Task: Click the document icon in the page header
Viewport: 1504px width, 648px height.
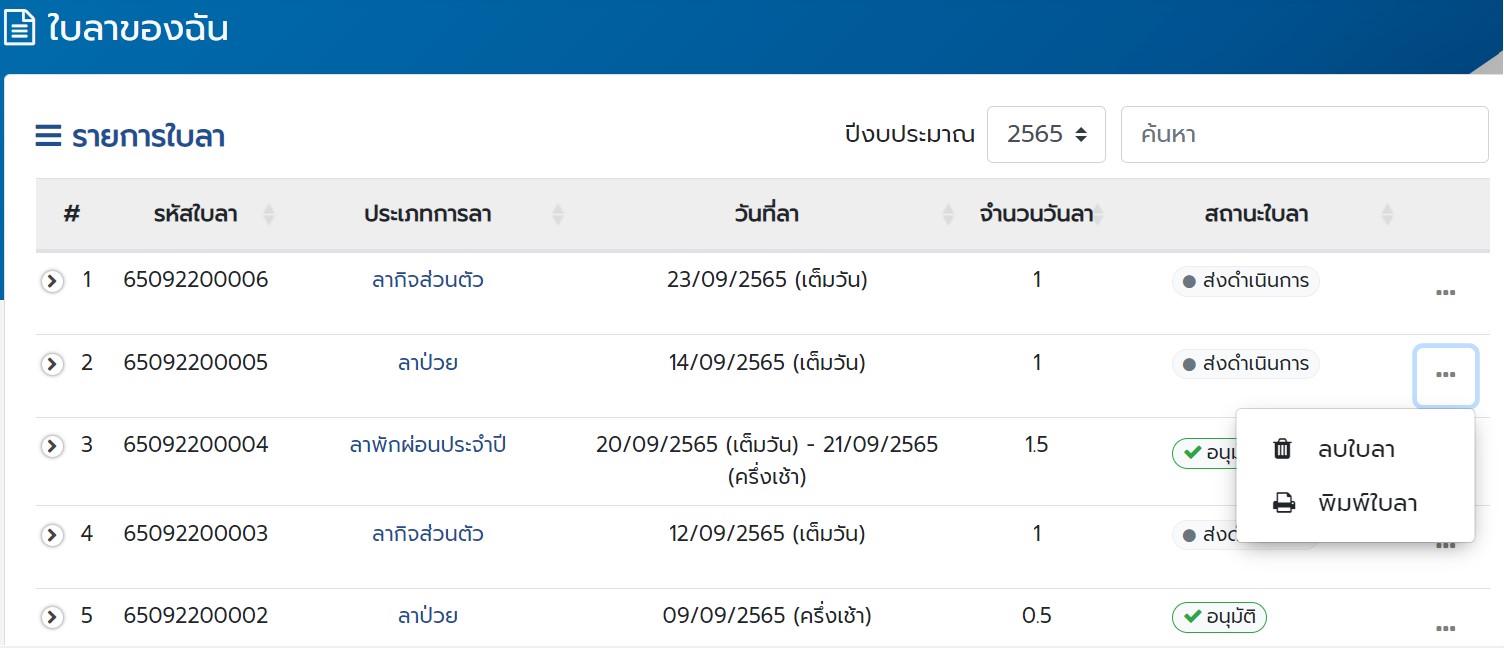Action: tap(20, 28)
